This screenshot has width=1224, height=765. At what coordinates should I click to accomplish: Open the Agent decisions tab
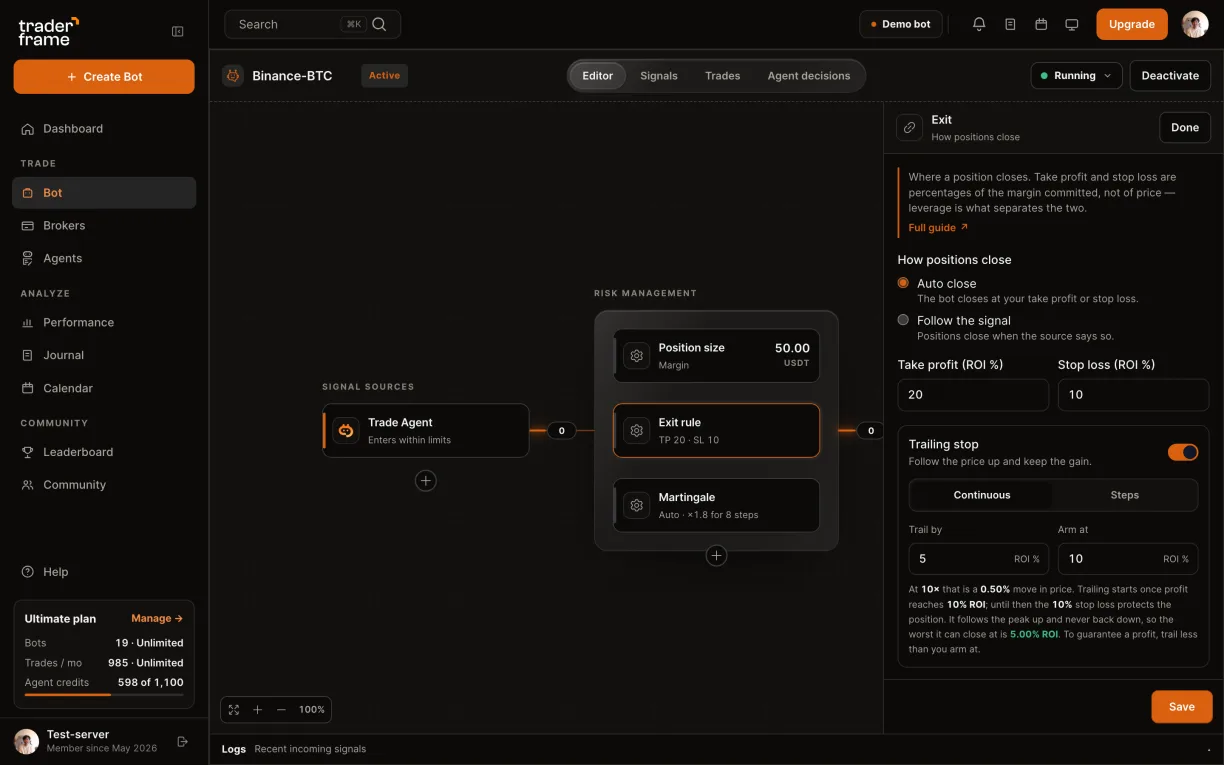click(x=809, y=76)
